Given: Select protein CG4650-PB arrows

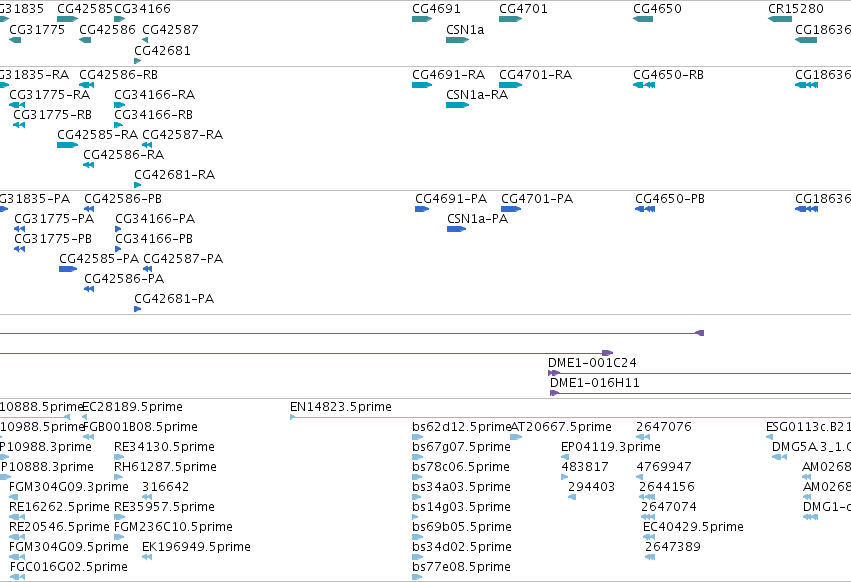Looking at the screenshot, I should pos(645,209).
